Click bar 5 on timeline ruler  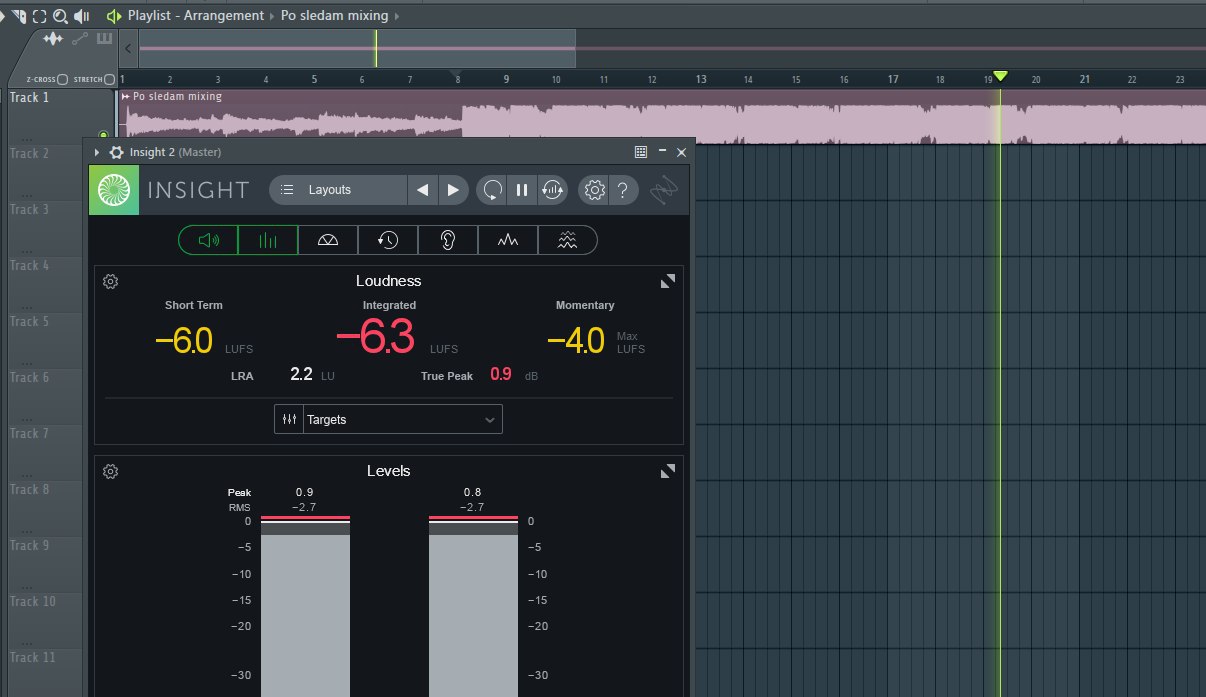(x=314, y=79)
